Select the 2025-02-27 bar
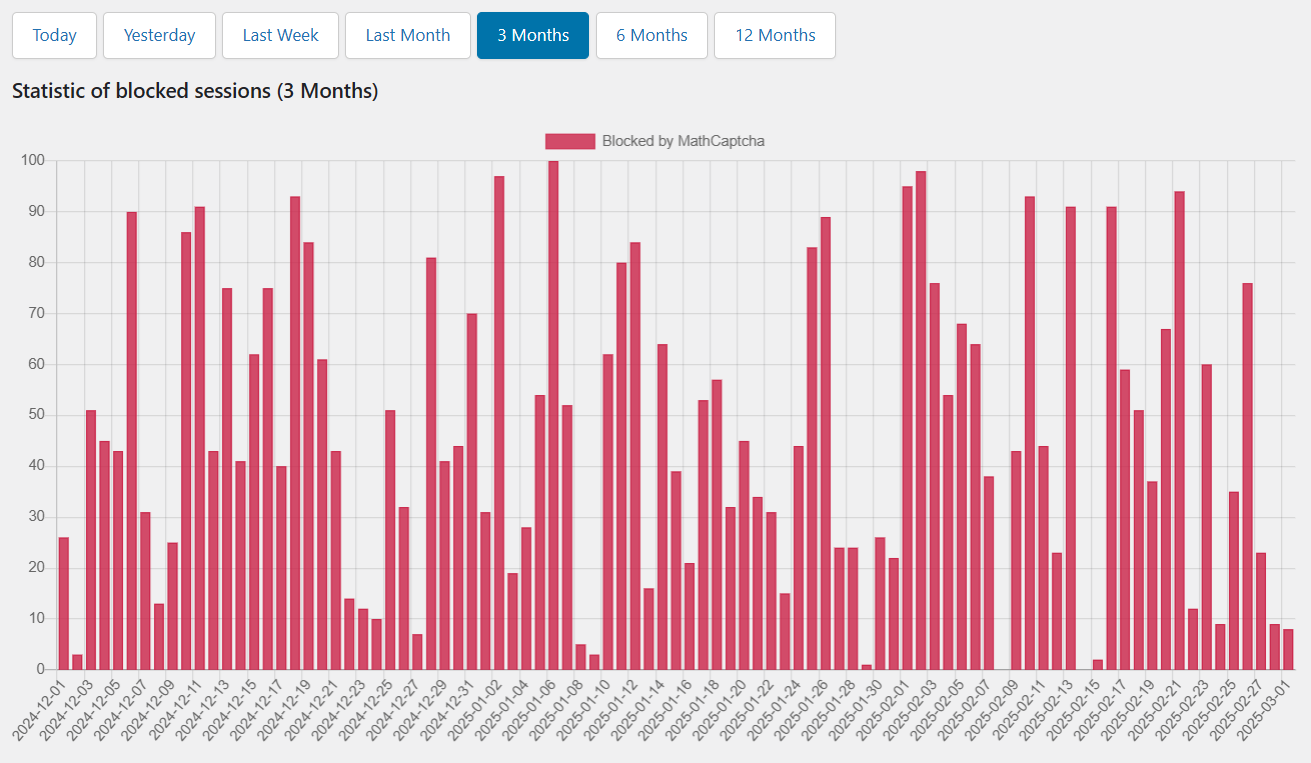1311x763 pixels. [x=1261, y=611]
